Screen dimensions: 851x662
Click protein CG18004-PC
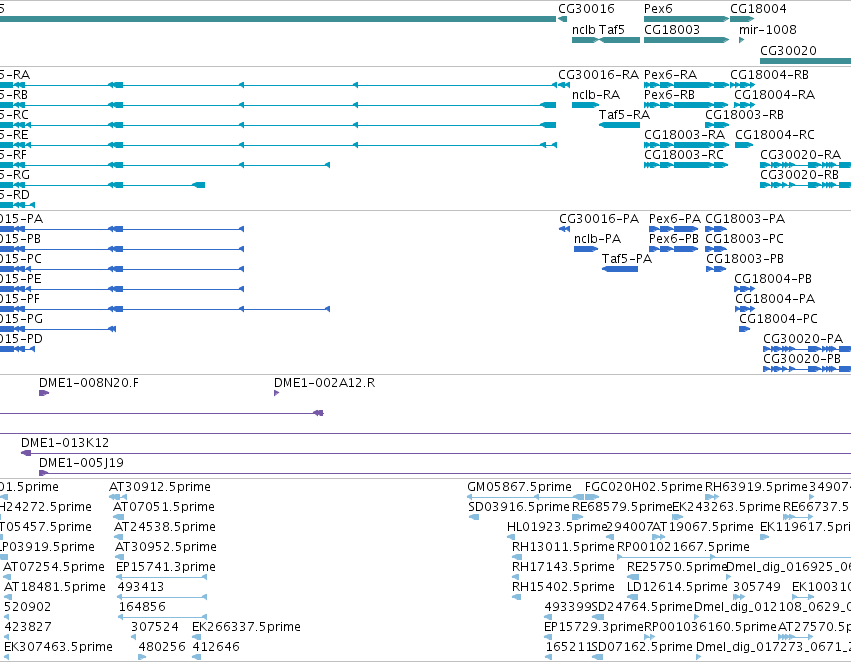tap(778, 319)
